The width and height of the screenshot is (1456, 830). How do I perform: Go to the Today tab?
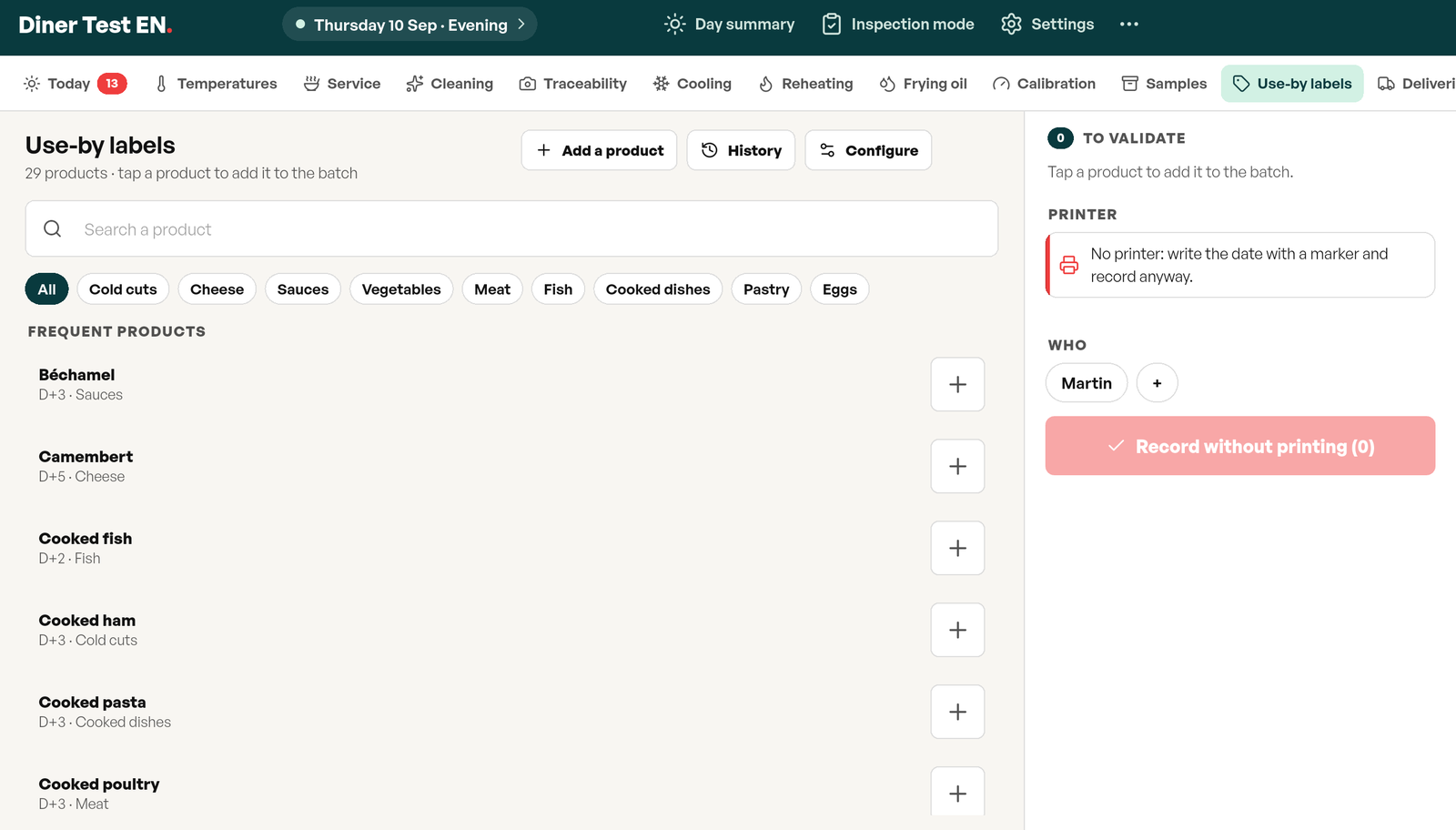click(x=75, y=84)
